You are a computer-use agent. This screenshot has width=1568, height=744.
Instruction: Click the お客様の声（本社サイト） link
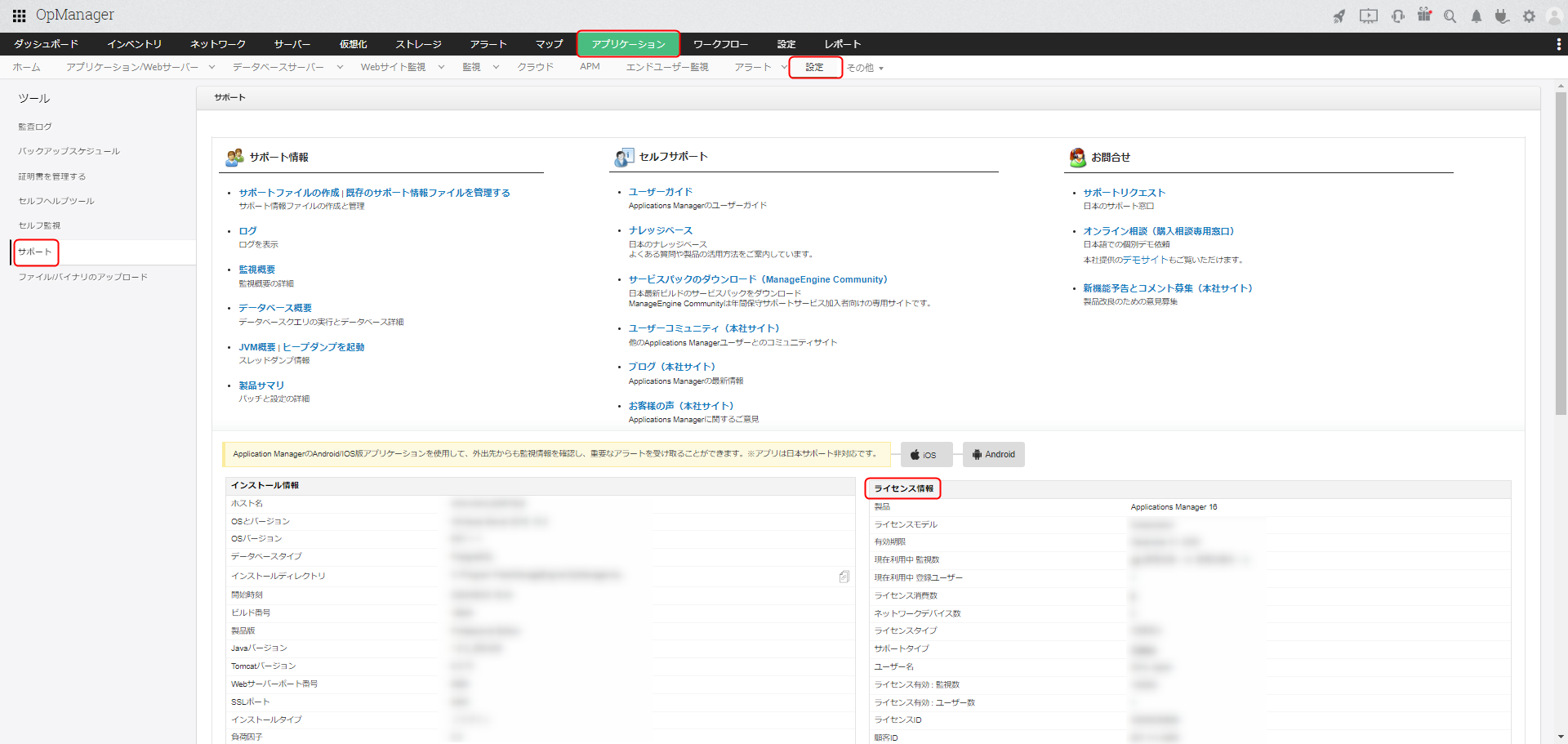point(681,406)
